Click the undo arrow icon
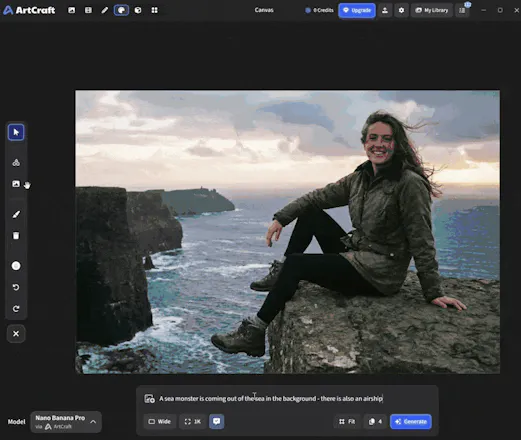The image size is (521, 440). click(x=16, y=287)
